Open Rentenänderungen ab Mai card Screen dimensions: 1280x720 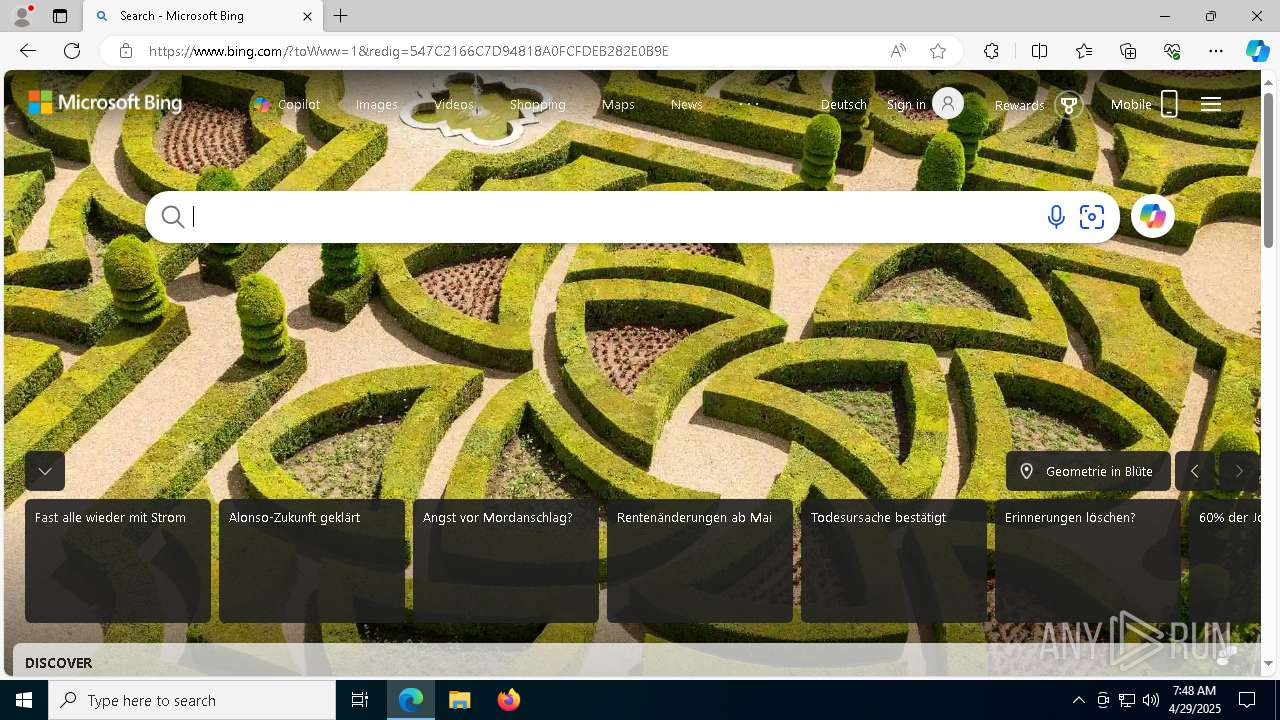[x=700, y=561]
